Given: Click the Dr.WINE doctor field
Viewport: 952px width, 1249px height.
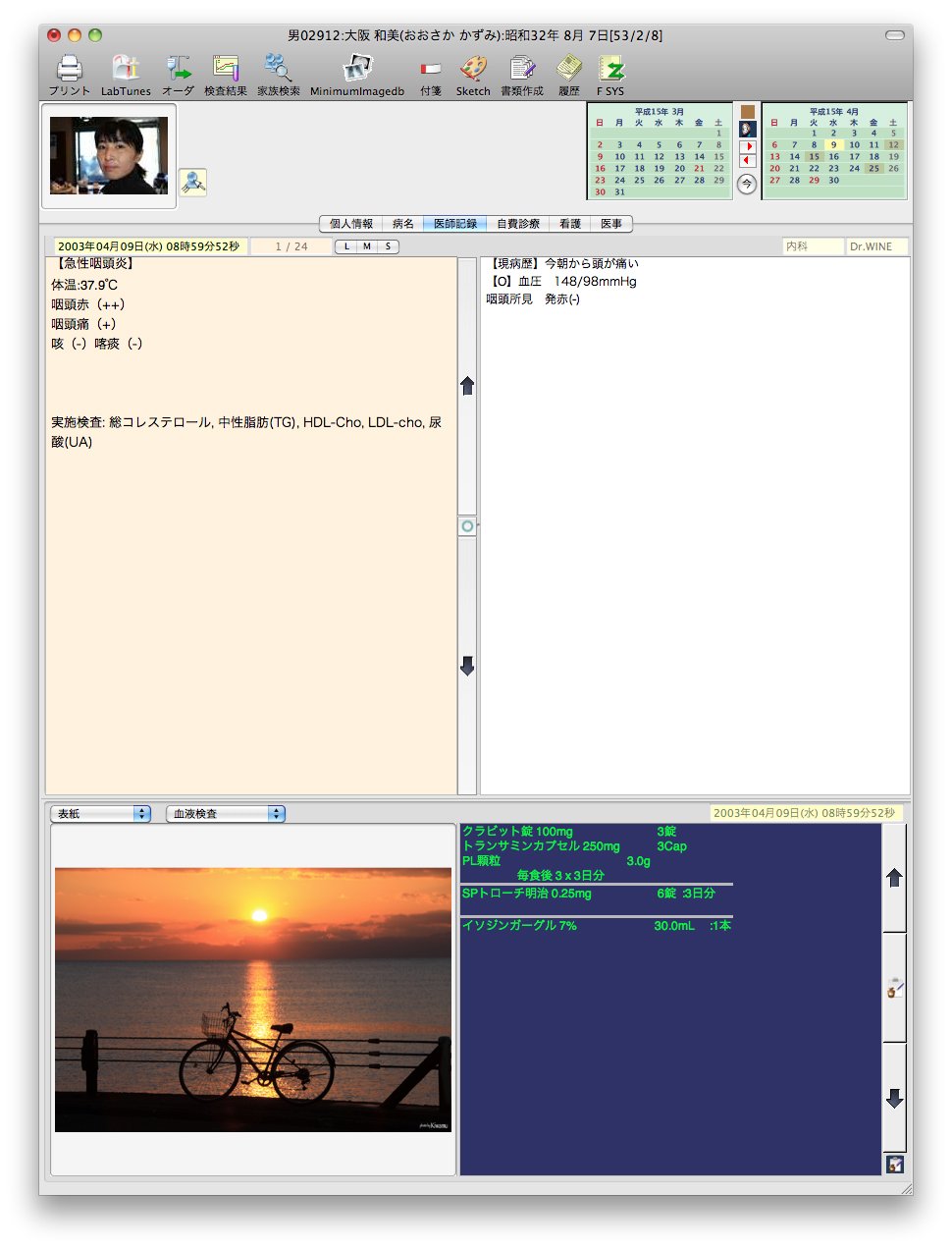Looking at the screenshot, I should (x=877, y=246).
